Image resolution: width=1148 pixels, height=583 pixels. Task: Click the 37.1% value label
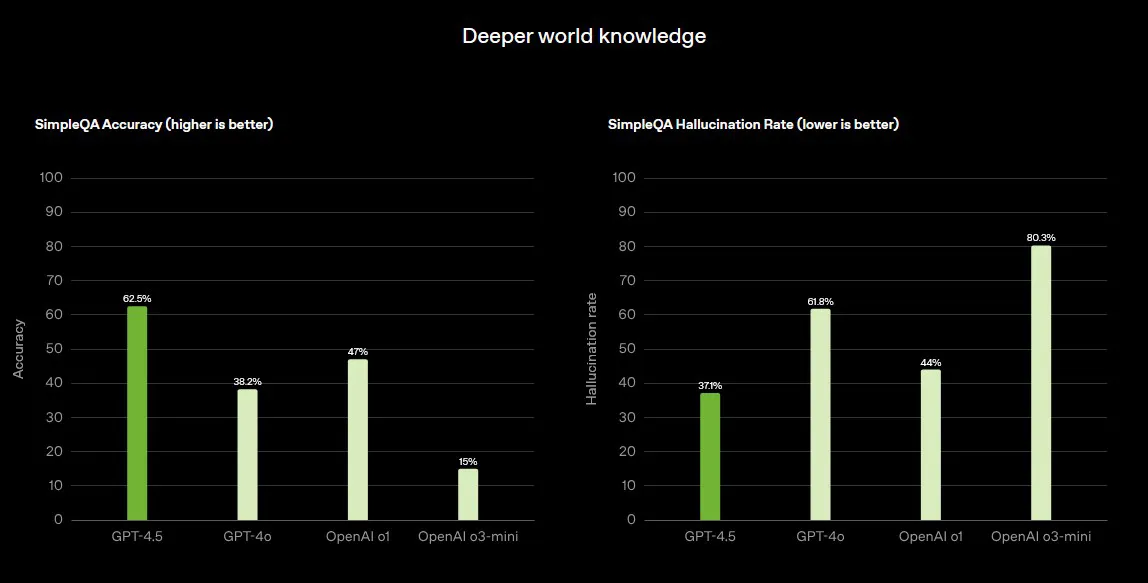coord(710,386)
